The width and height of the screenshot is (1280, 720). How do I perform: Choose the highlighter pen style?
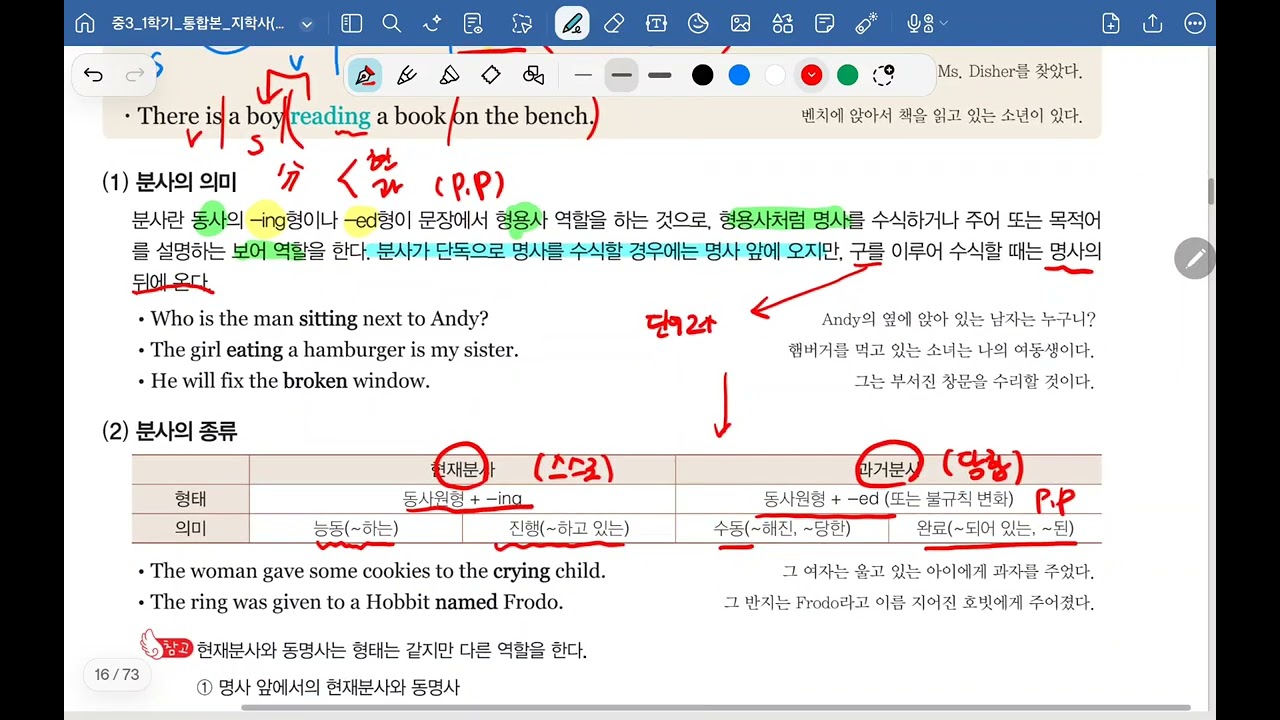click(x=449, y=75)
